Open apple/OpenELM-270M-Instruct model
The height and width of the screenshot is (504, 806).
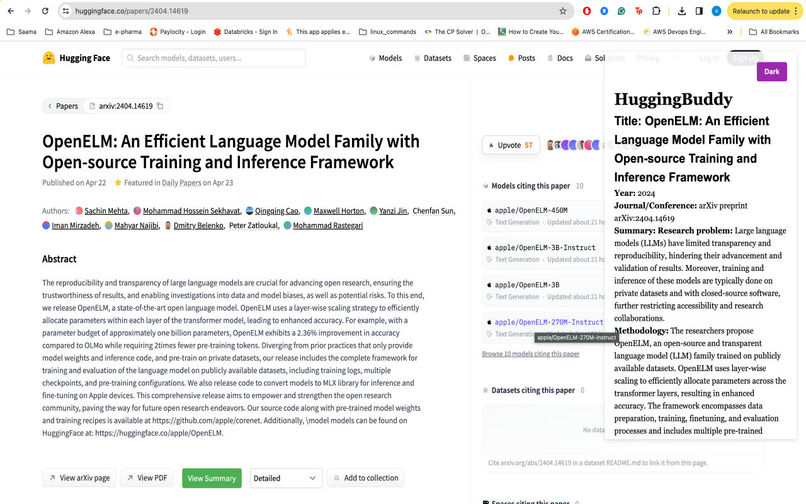[549, 322]
